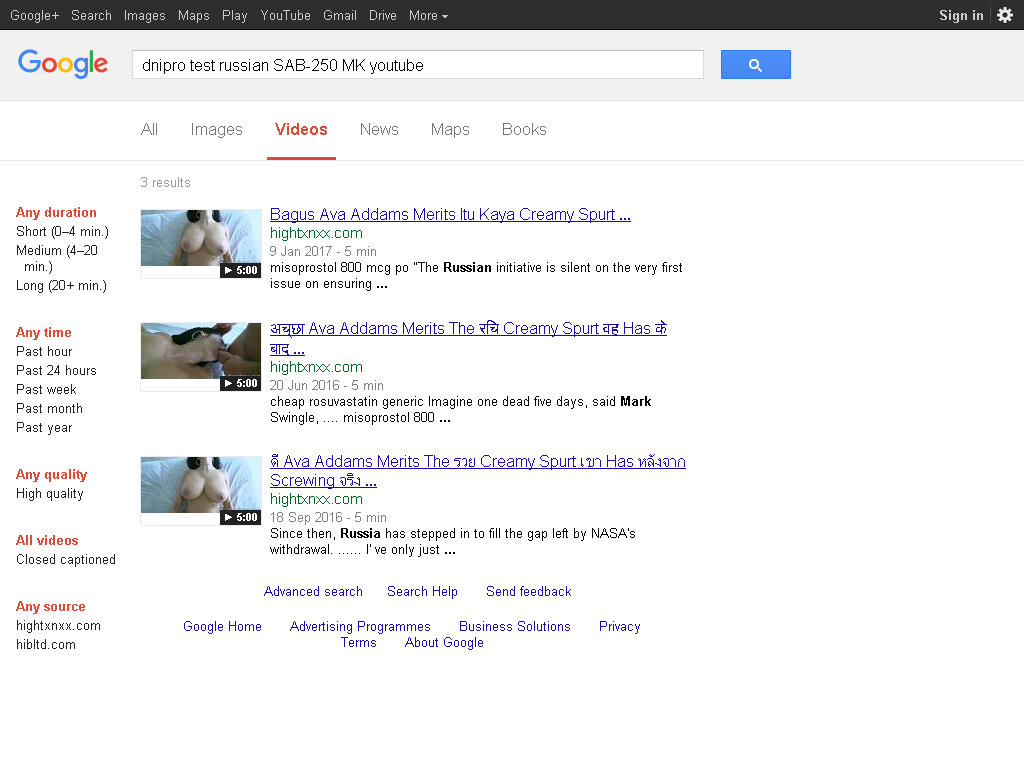
Task: Select the Videos results tab
Action: (301, 129)
